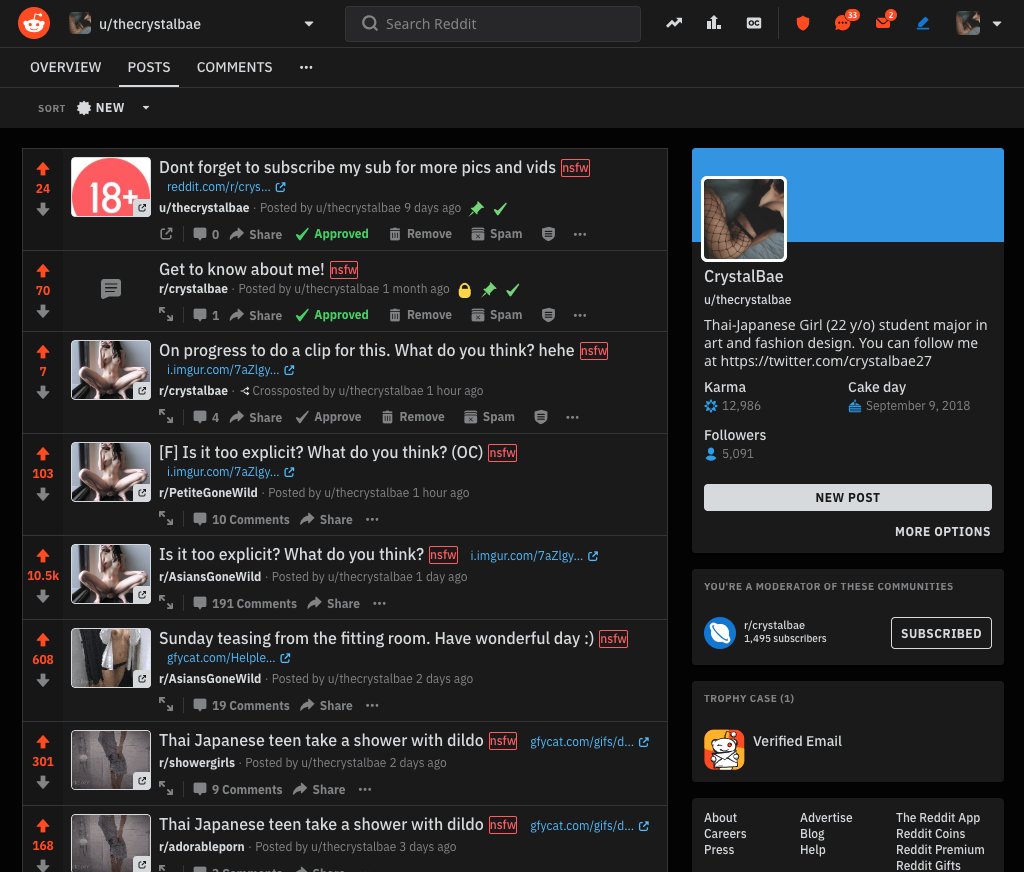Upvote the 'Dont forget to subscribe' post

tap(43, 169)
